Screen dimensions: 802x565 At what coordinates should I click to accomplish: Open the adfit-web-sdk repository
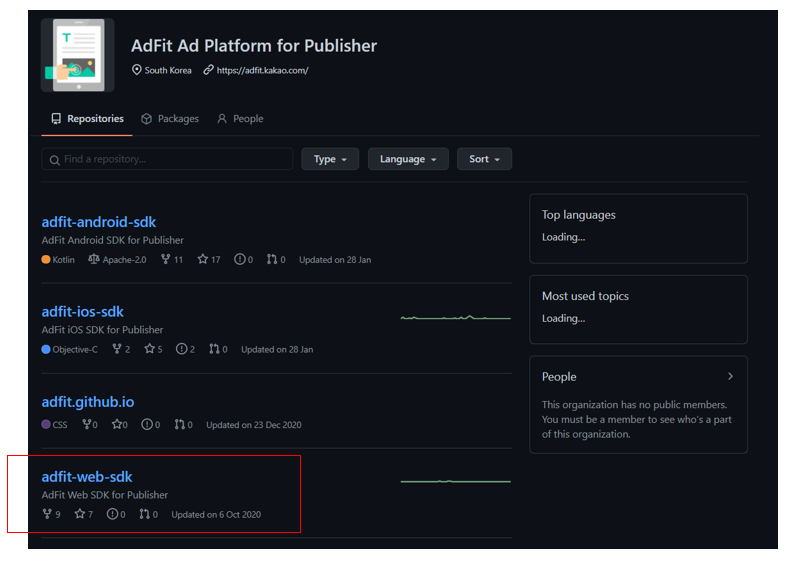[87, 477]
